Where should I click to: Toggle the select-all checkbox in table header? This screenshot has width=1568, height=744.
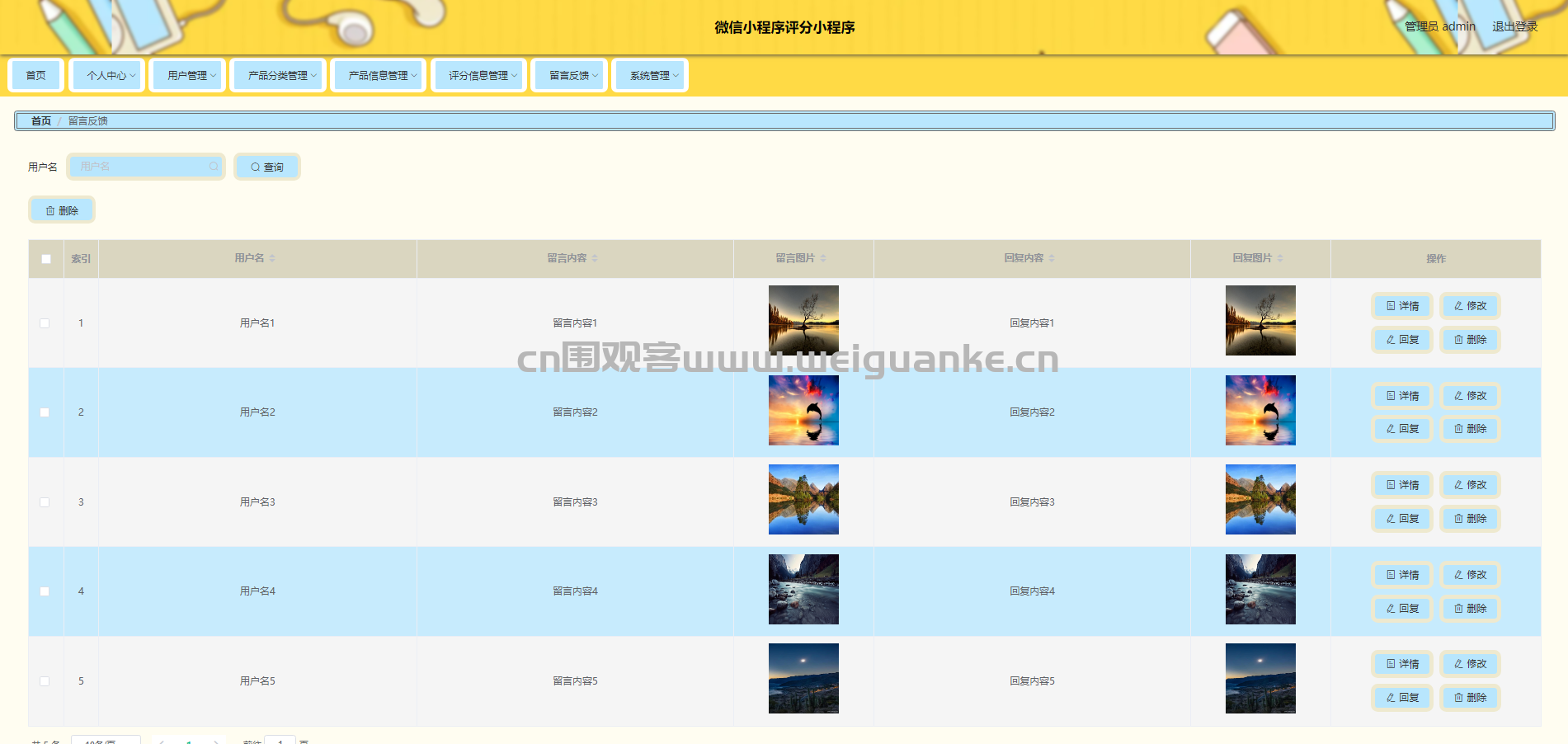point(46,259)
